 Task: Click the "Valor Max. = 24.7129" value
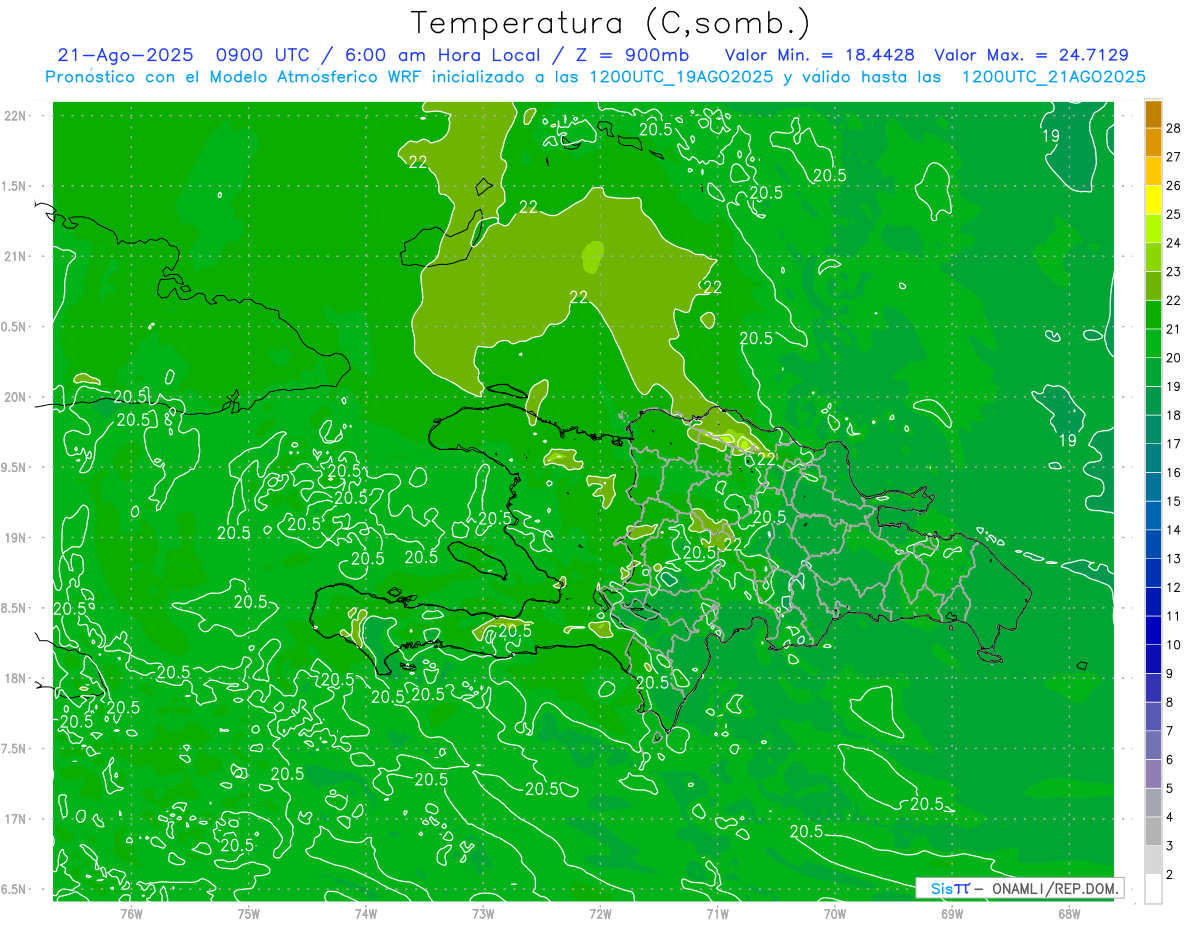(x=1031, y=55)
